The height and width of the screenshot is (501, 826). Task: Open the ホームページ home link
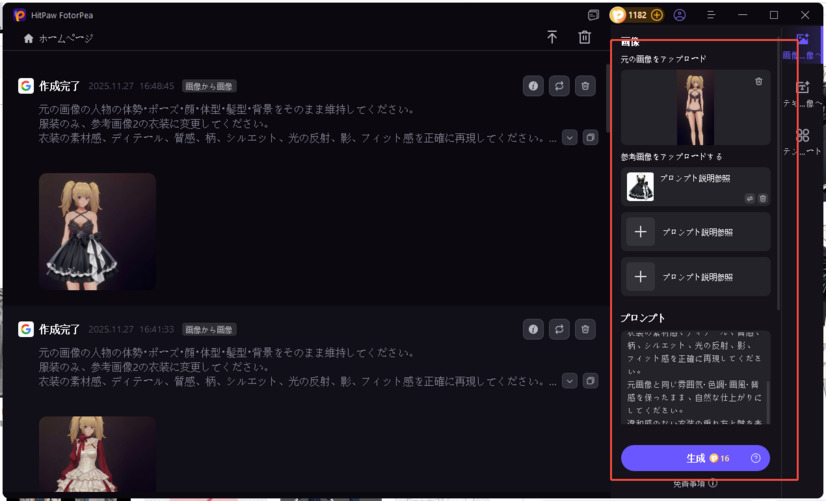[x=58, y=38]
